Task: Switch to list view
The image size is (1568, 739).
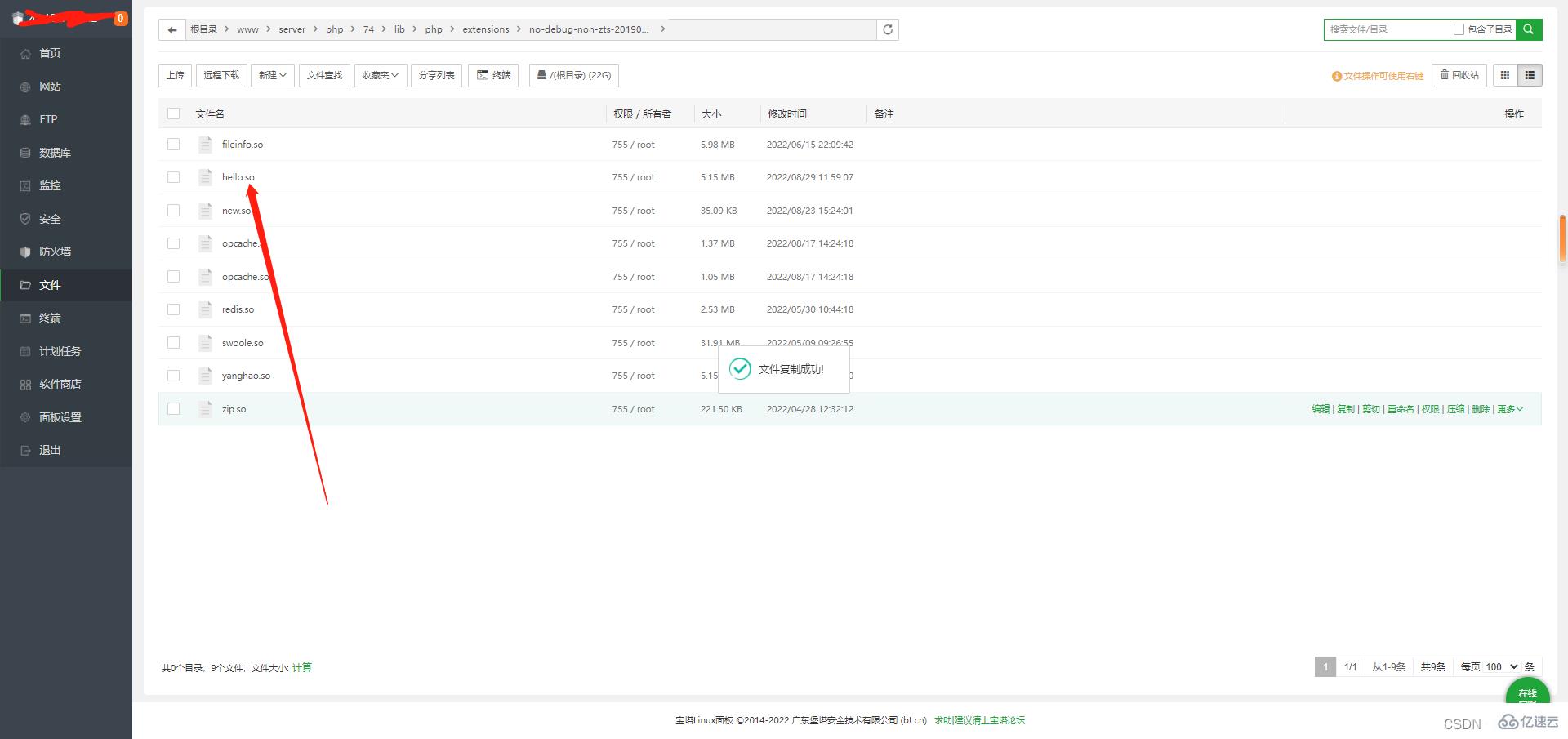Action: point(1530,75)
